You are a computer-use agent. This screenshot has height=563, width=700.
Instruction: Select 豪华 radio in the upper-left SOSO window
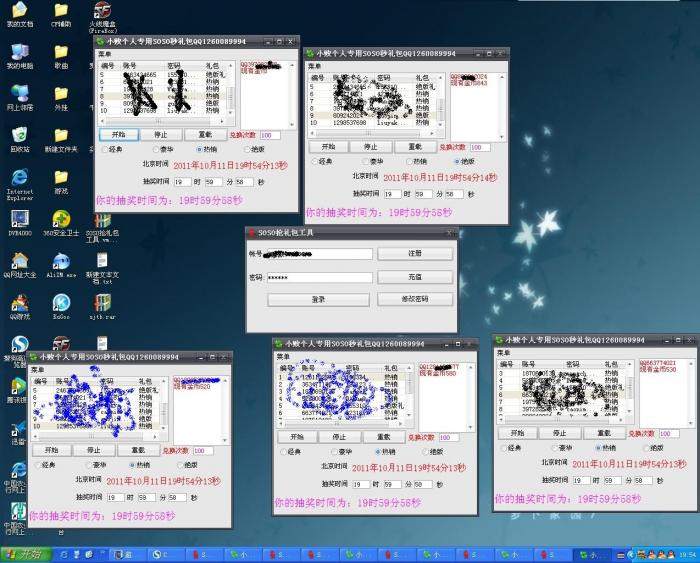click(x=156, y=149)
